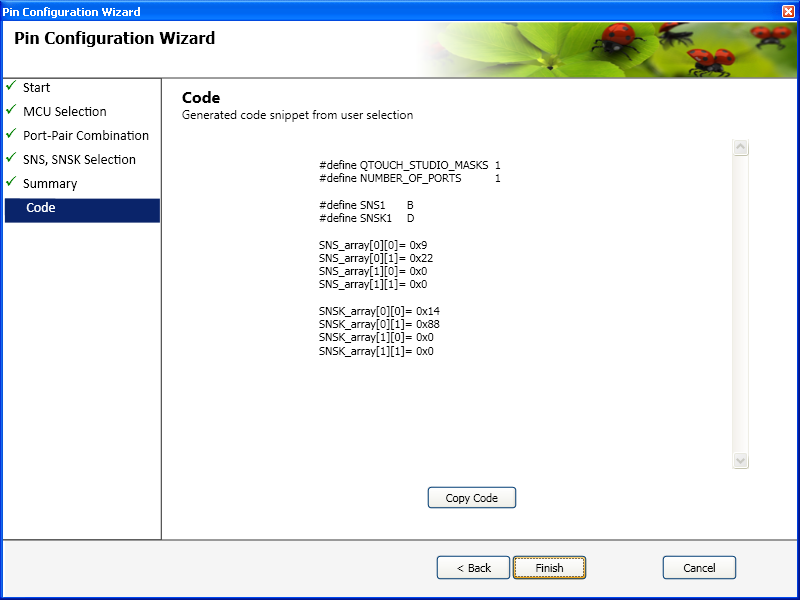Click the bold 'Code' page heading
This screenshot has width=800, height=600.
pos(201,97)
